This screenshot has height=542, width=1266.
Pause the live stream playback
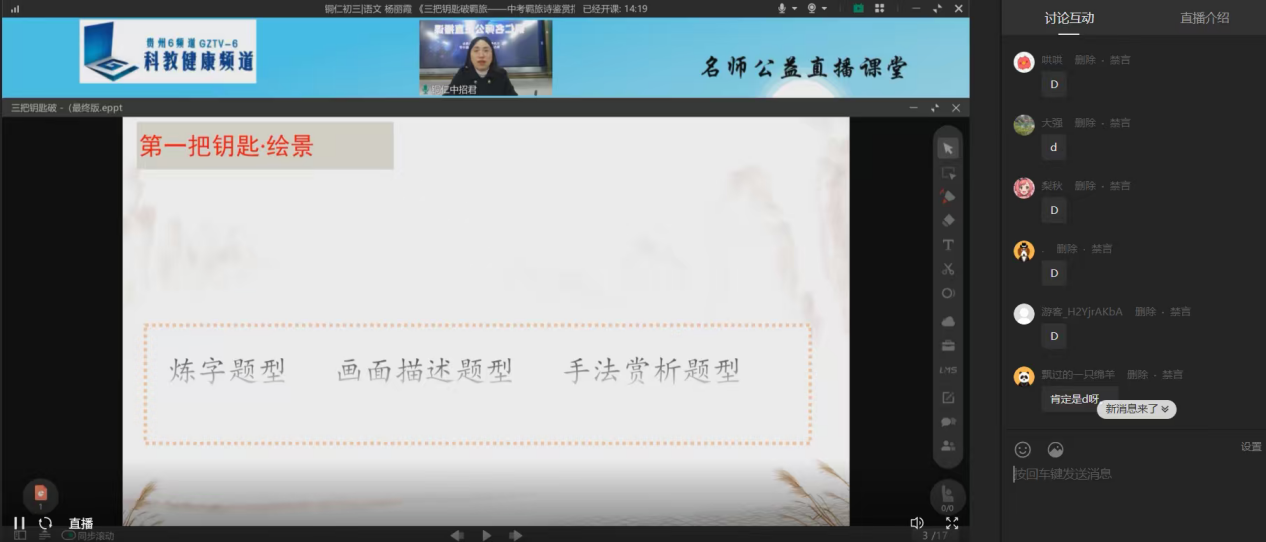pos(19,523)
